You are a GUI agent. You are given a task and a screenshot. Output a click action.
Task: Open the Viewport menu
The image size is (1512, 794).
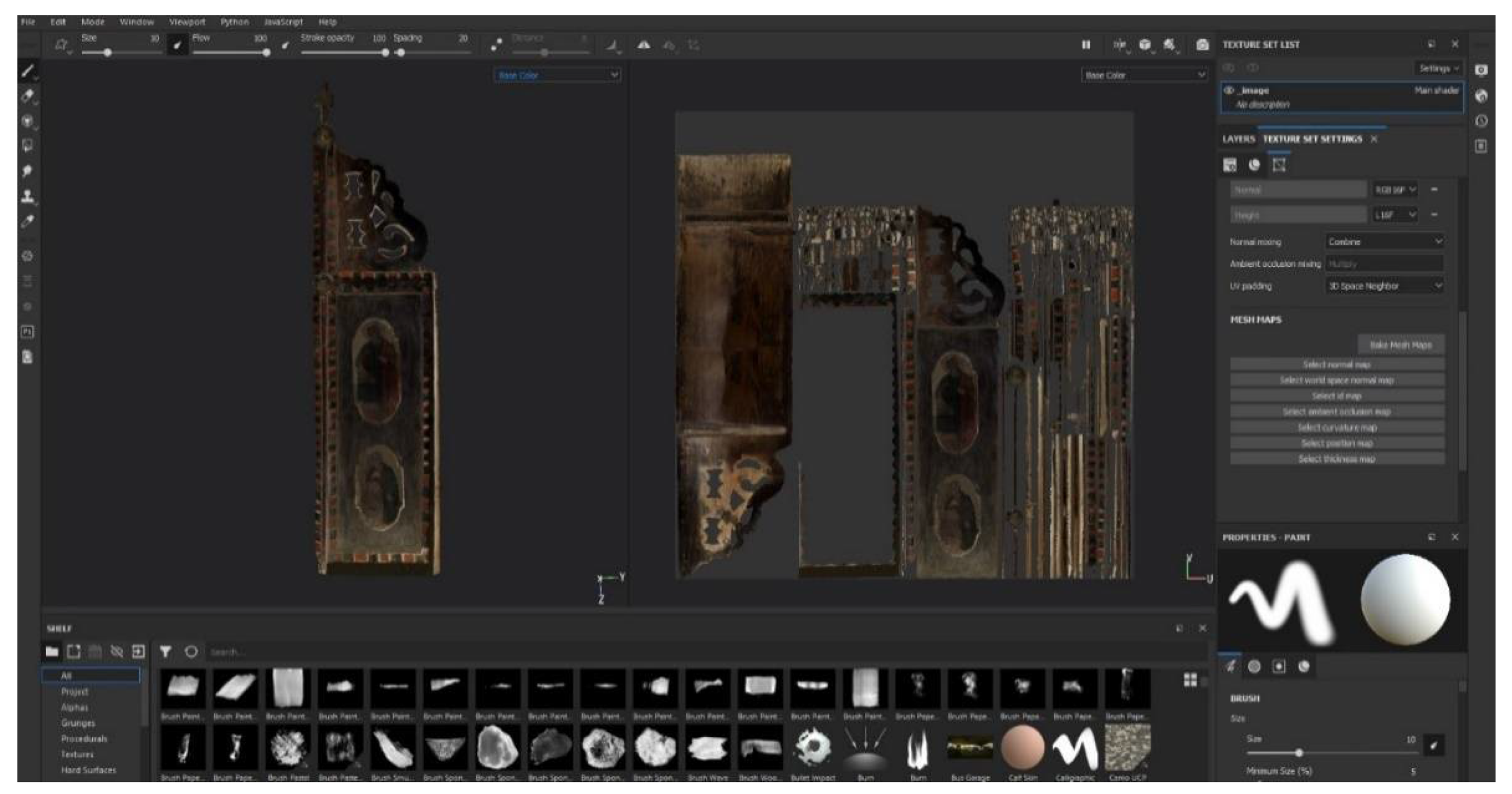pyautogui.click(x=187, y=22)
